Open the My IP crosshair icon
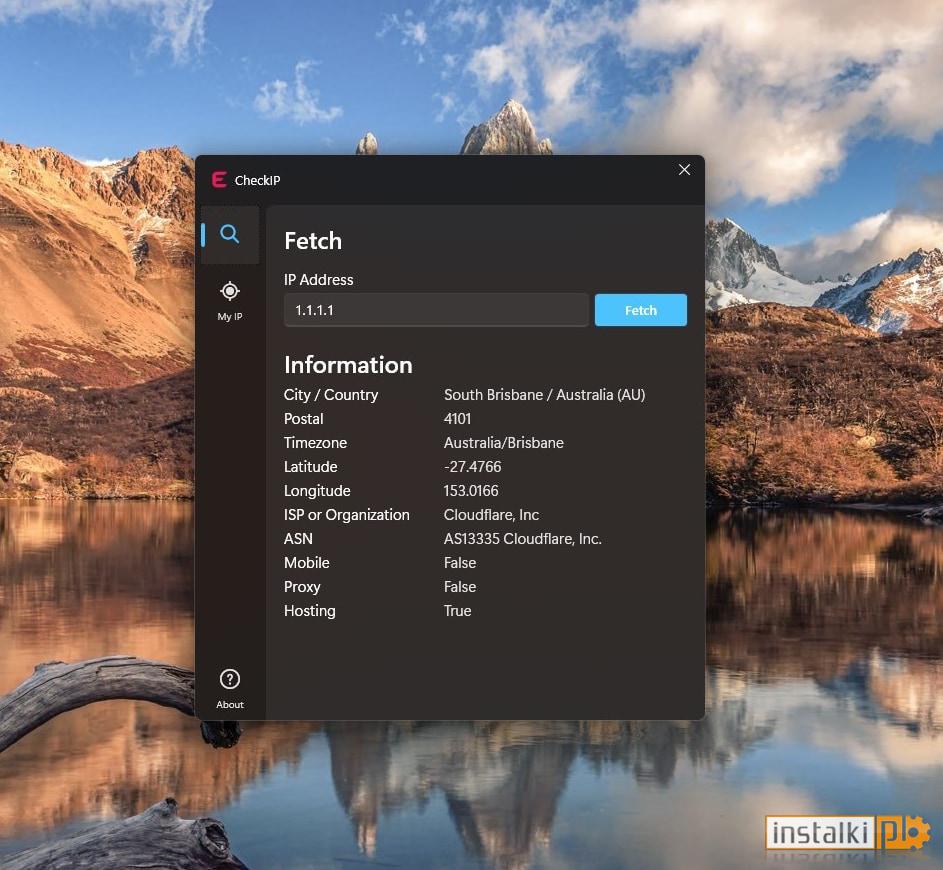 [230, 292]
